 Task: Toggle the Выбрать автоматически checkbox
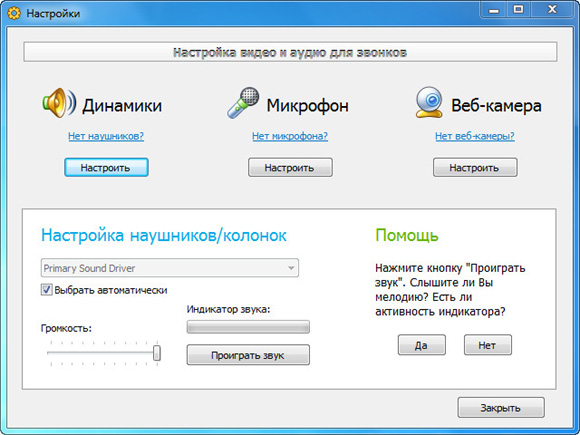46,290
